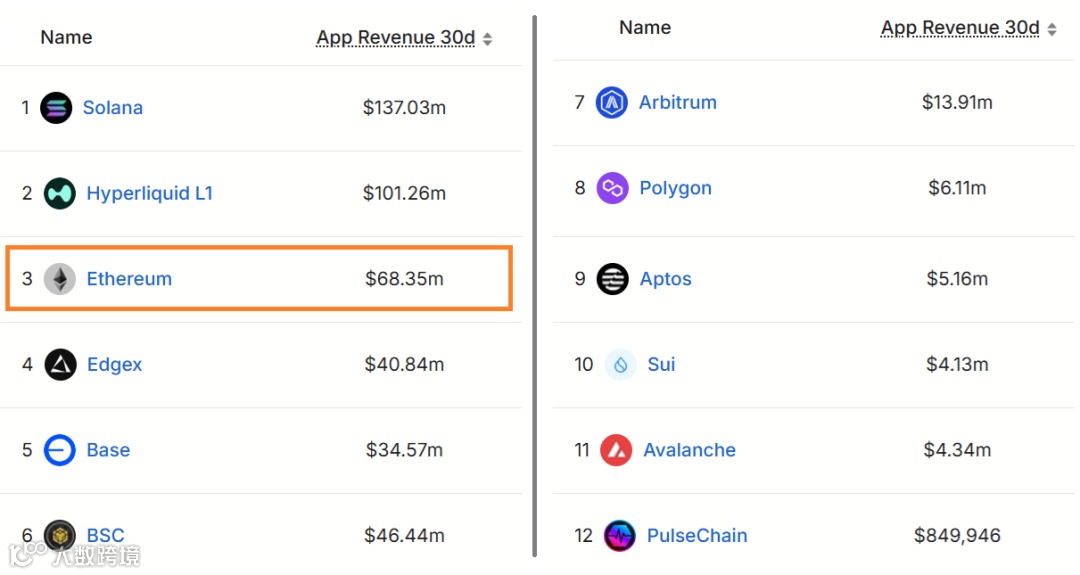
Task: Click the Polygon purple logo icon
Action: tap(612, 188)
